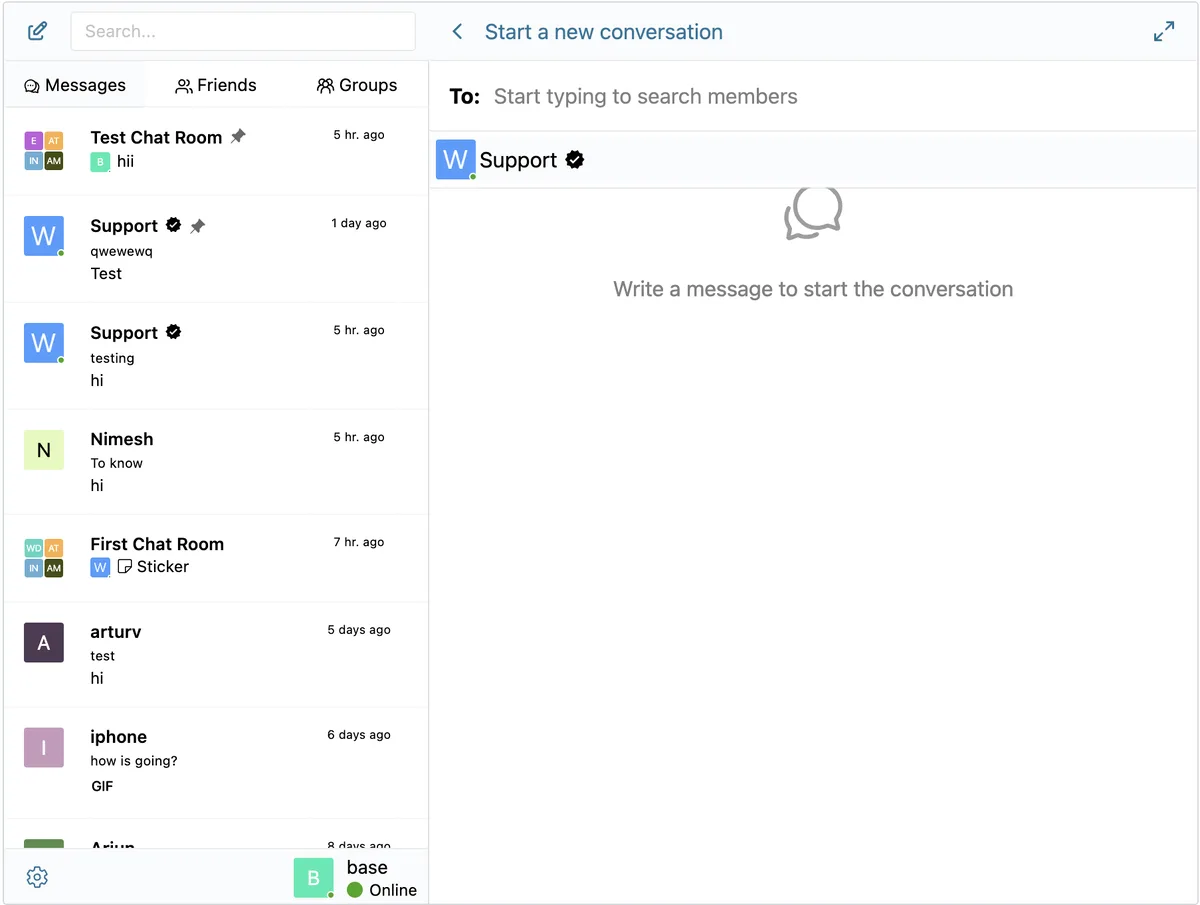
Task: Click small B avatar in Test Chat Room preview
Action: (x=100, y=162)
